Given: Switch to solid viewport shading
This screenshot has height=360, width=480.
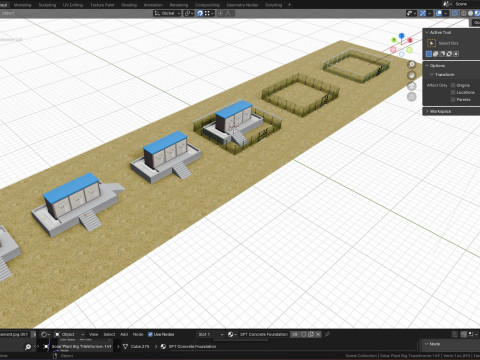Looking at the screenshot, I should [x=470, y=13].
